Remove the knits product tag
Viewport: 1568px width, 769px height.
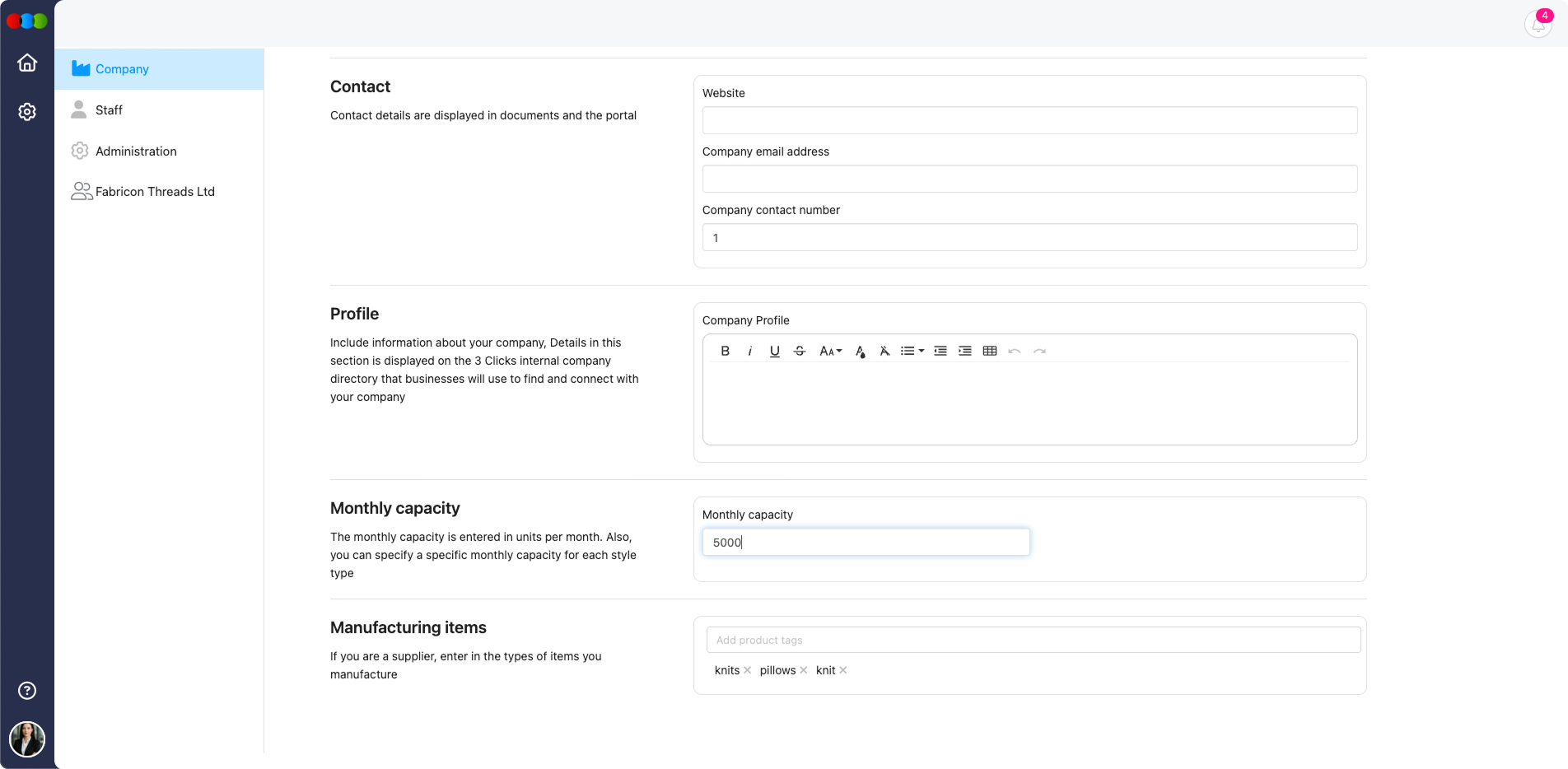coord(747,670)
